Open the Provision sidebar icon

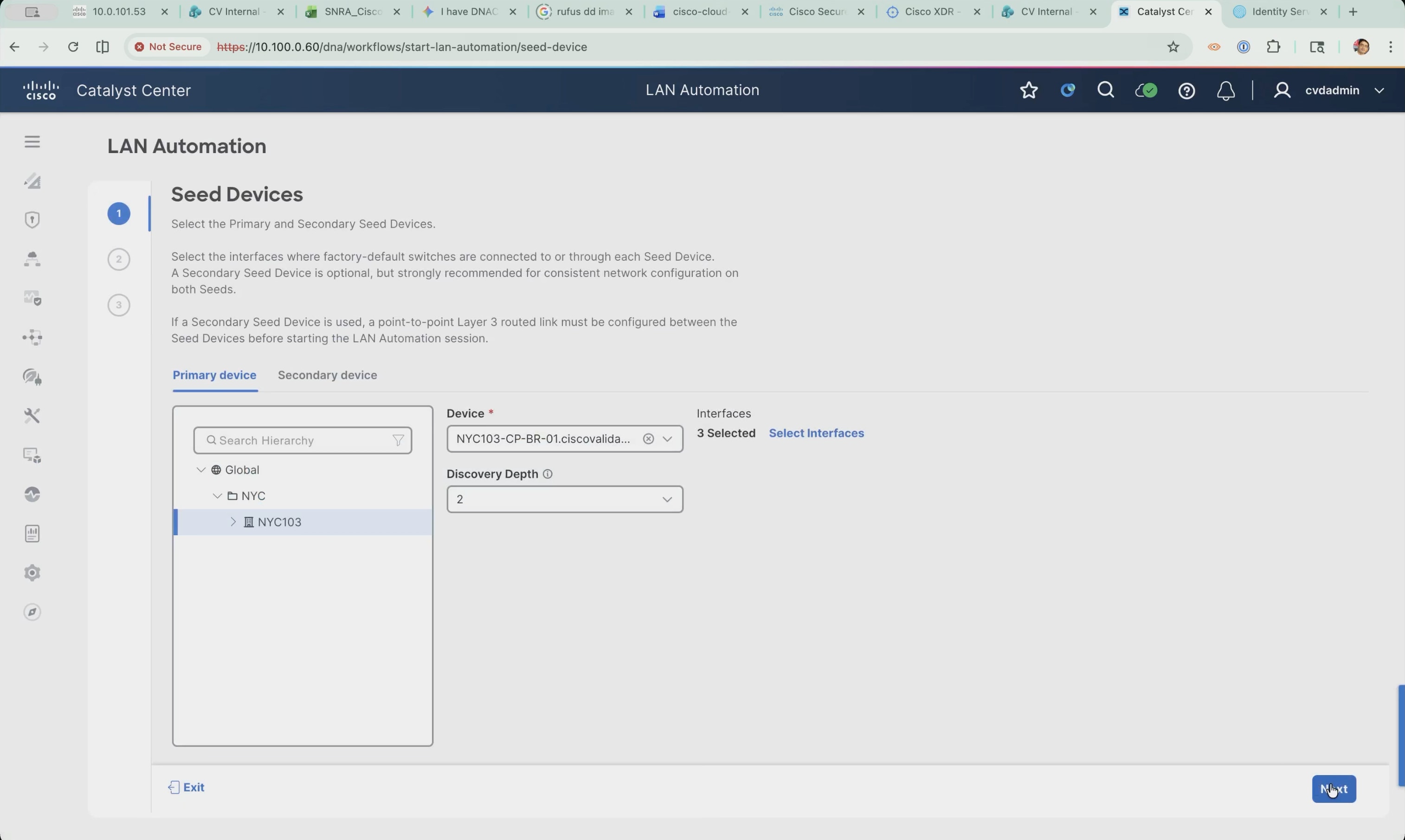click(x=32, y=259)
